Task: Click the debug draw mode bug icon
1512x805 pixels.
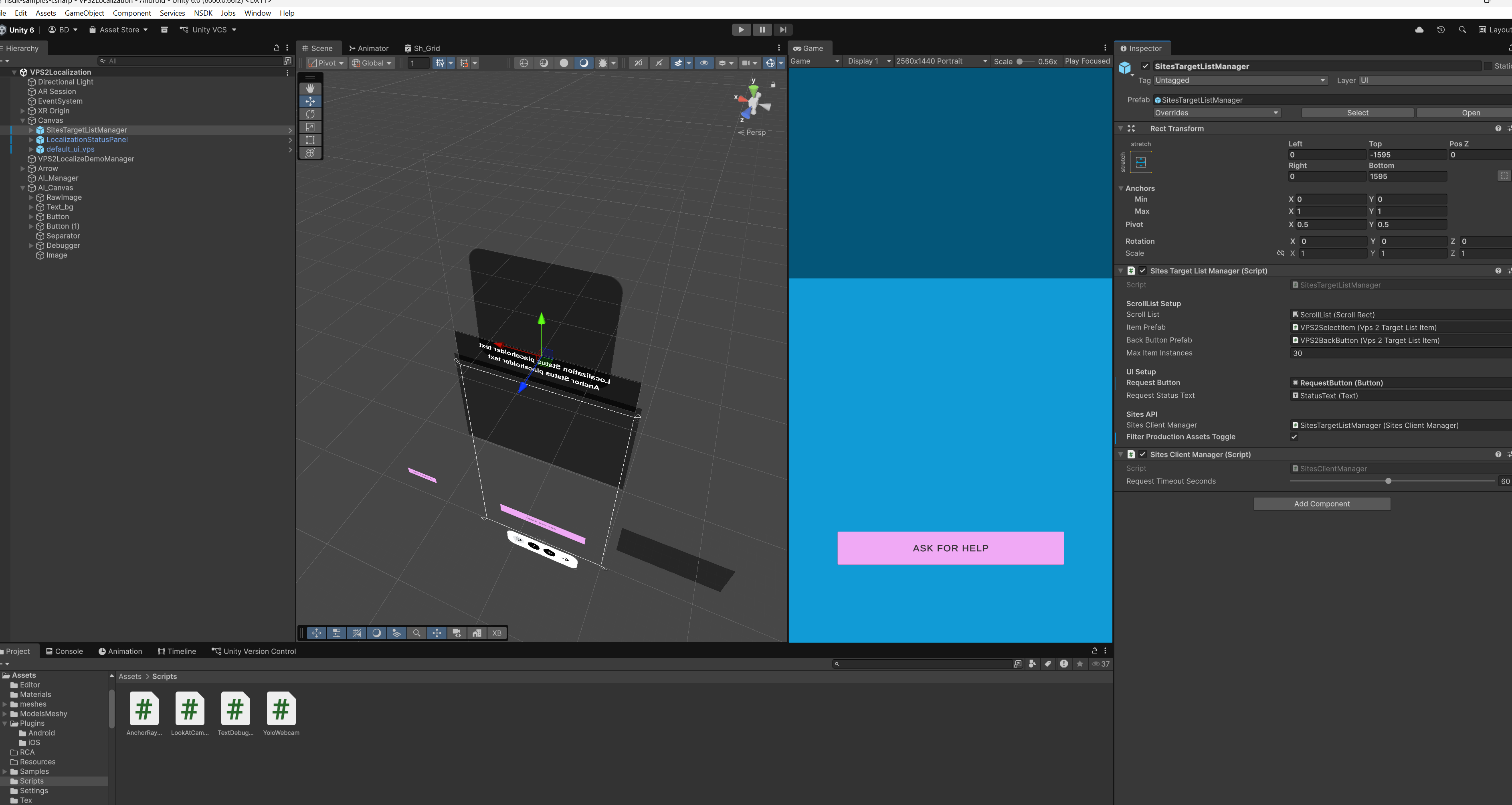Action: point(602,63)
